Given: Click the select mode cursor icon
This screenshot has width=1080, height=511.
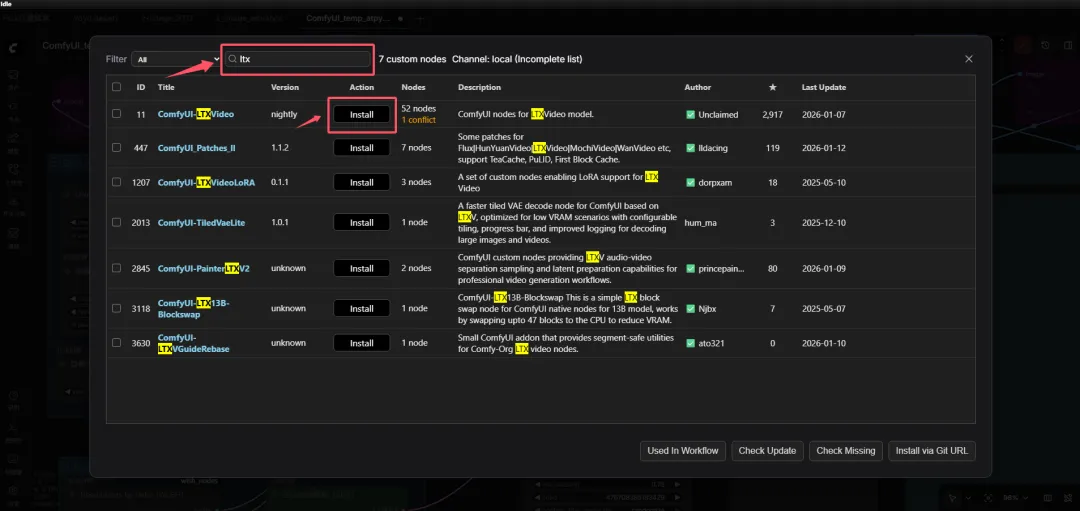Looking at the screenshot, I should point(953,498).
